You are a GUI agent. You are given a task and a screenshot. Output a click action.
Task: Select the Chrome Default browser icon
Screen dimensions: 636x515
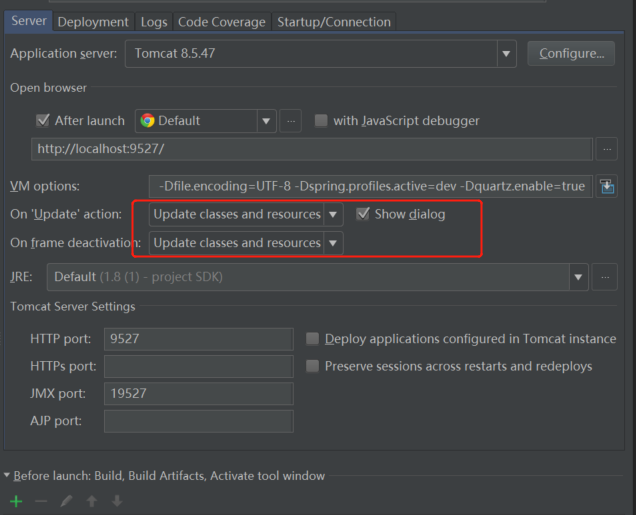(x=147, y=120)
